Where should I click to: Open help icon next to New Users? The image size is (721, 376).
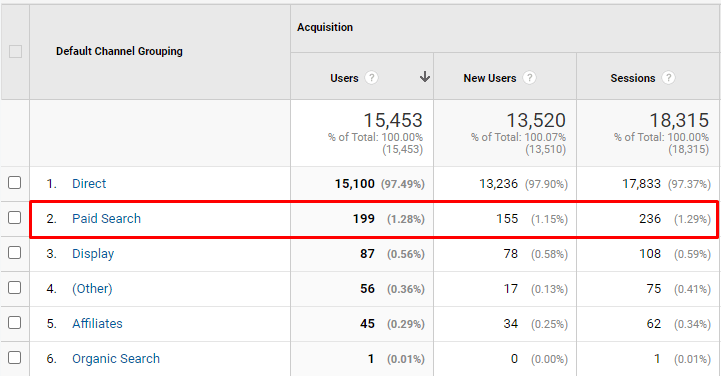click(x=529, y=78)
